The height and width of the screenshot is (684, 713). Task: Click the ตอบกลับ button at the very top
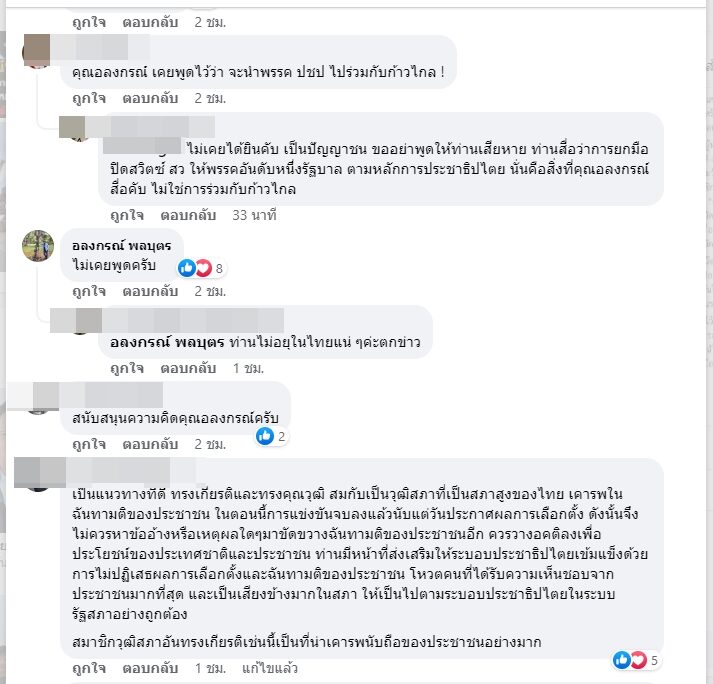click(150, 22)
